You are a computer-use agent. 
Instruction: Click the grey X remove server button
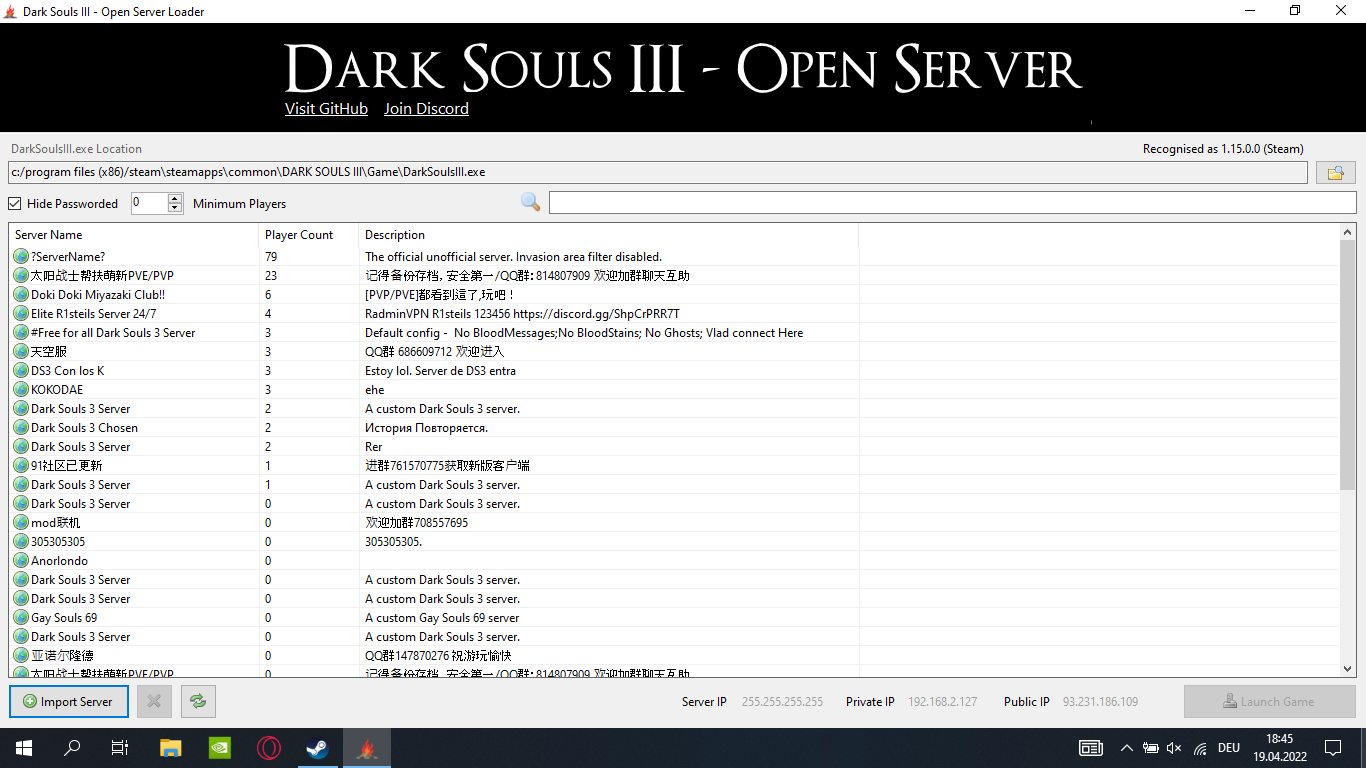154,702
